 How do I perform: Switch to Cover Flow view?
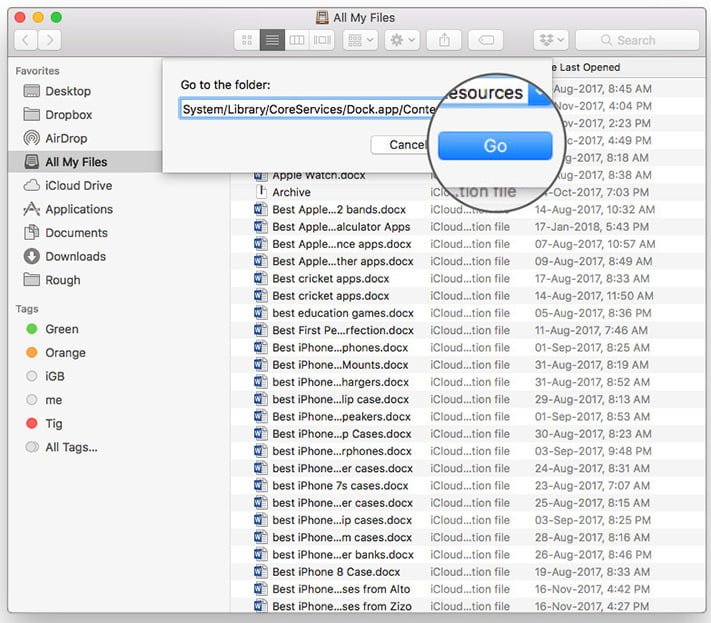pos(322,40)
